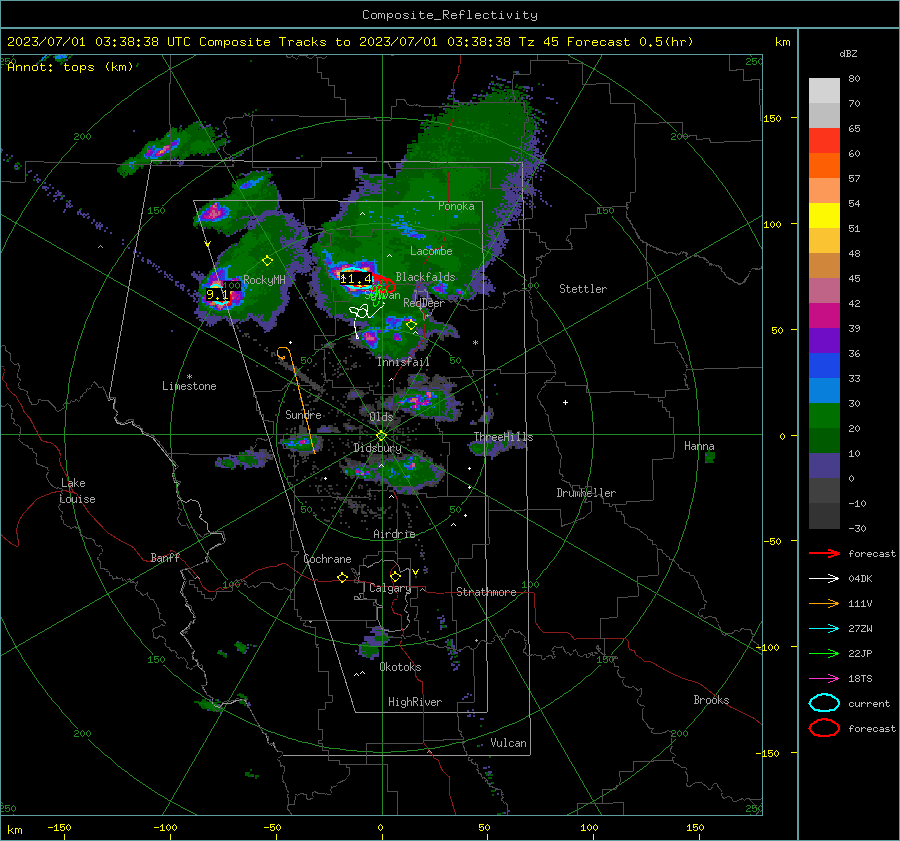Click the Hanna map label
The width and height of the screenshot is (900, 841).
click(699, 446)
